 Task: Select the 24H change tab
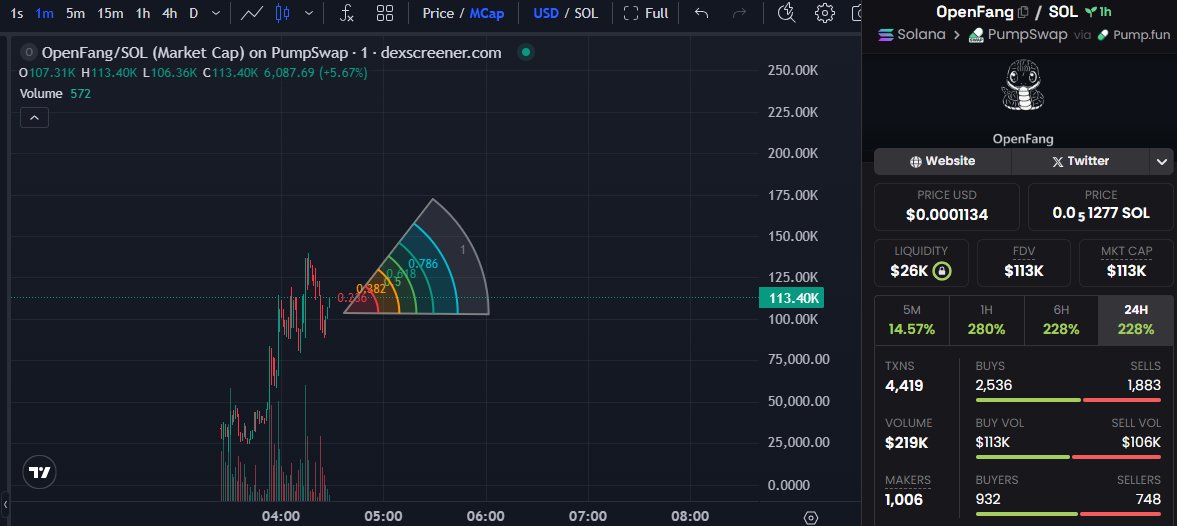[1136, 320]
